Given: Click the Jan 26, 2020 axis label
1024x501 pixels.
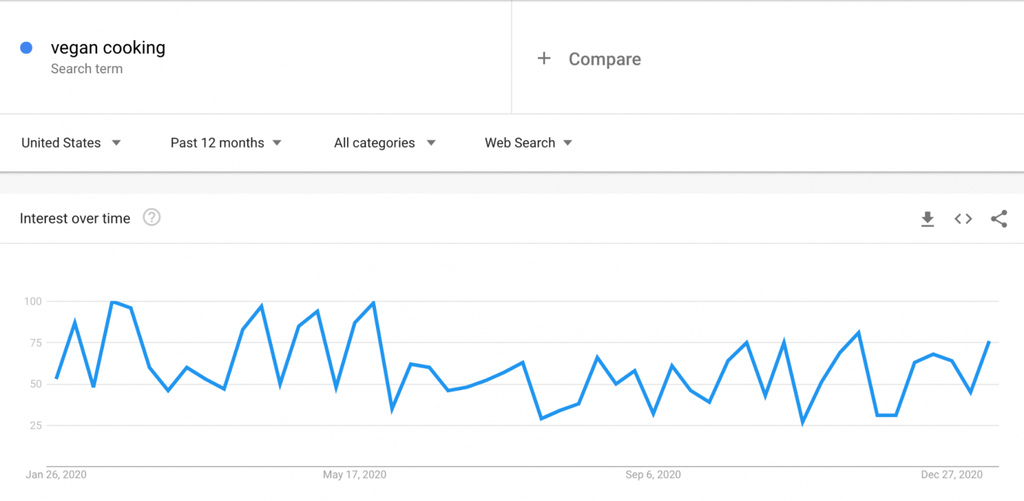Looking at the screenshot, I should (x=56, y=475).
